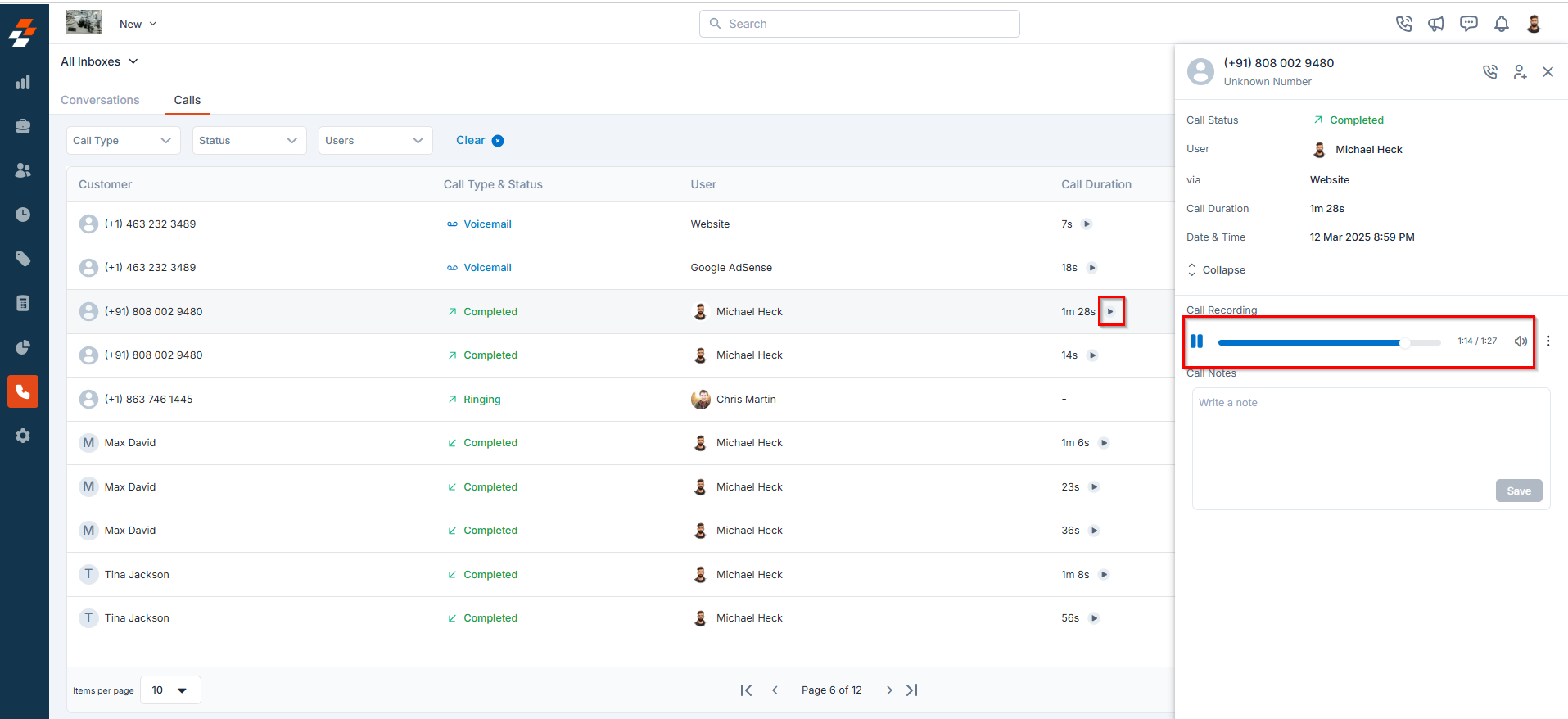Change Items per page dropdown value

(x=170, y=690)
